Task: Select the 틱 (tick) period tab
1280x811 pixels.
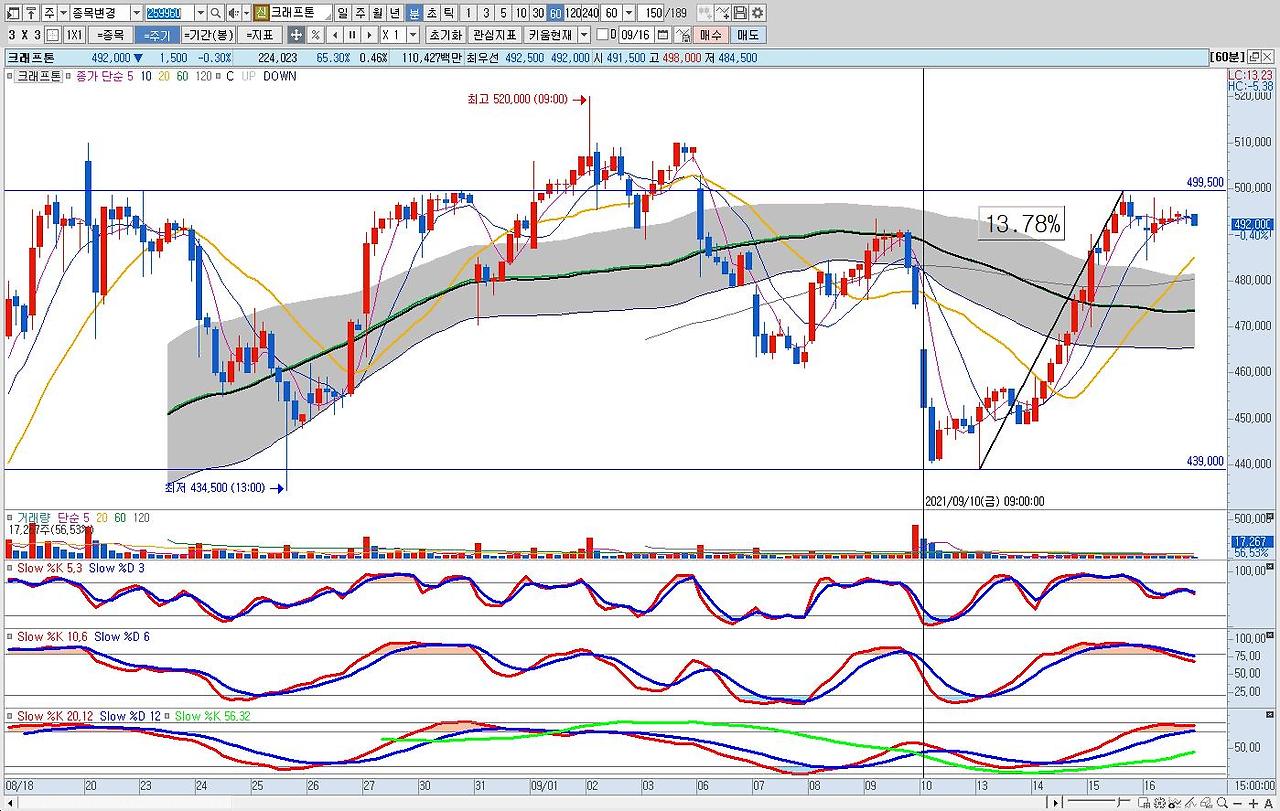Action: point(448,13)
